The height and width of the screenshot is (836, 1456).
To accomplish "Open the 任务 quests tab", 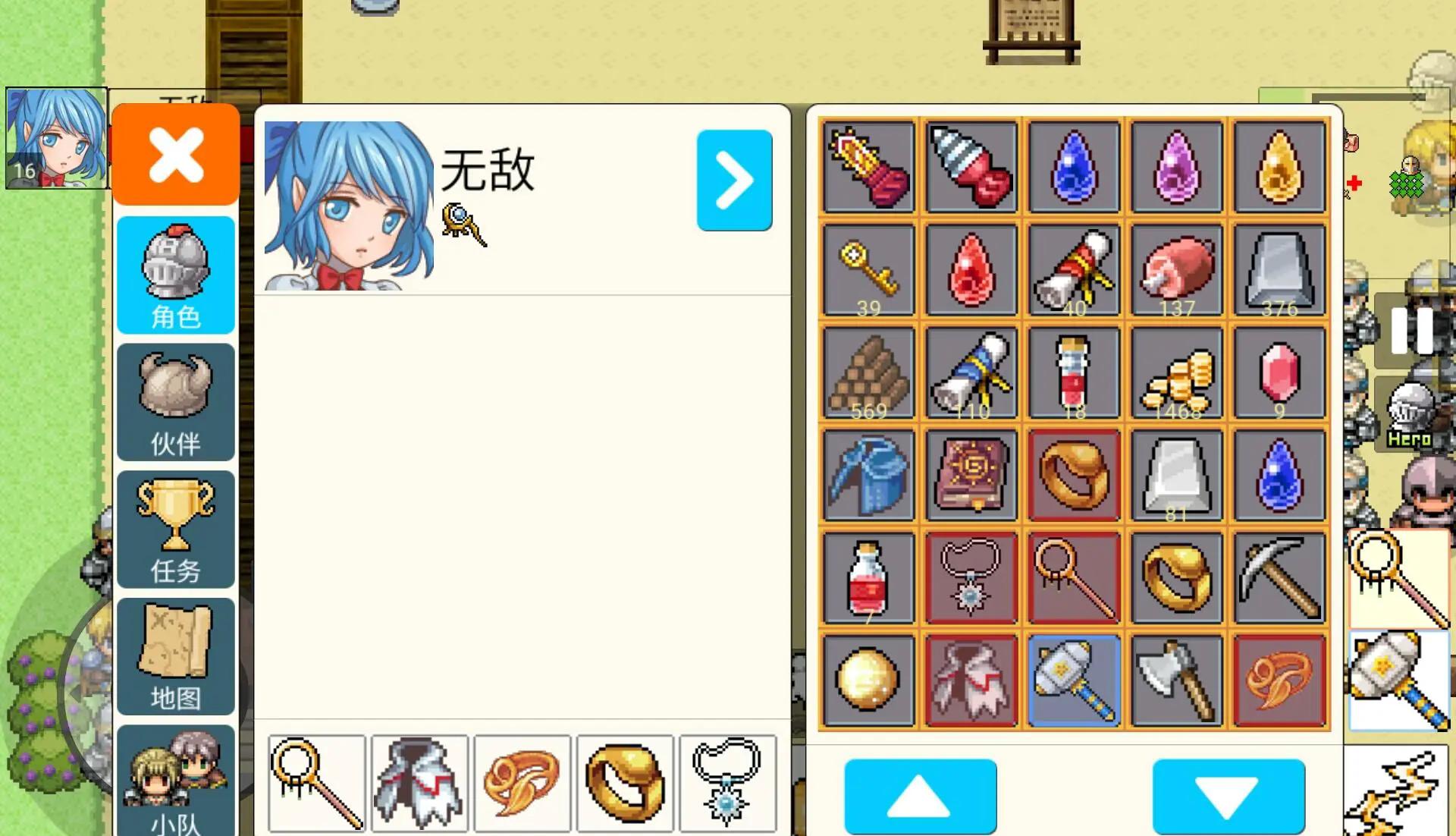I will (x=176, y=530).
